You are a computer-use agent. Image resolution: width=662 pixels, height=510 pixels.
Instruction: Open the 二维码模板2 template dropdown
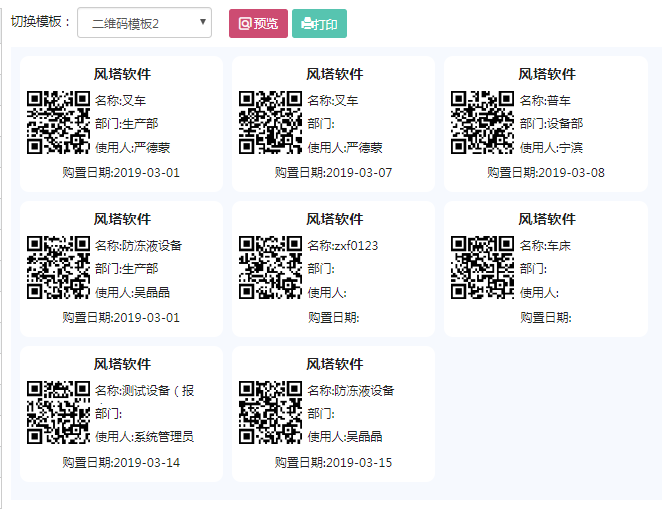click(x=144, y=23)
